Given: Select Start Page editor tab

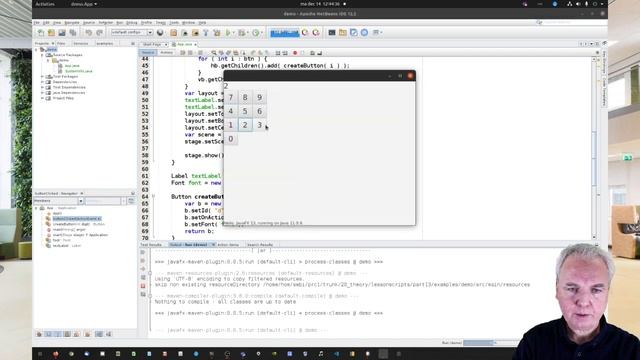Looking at the screenshot, I should point(153,44).
